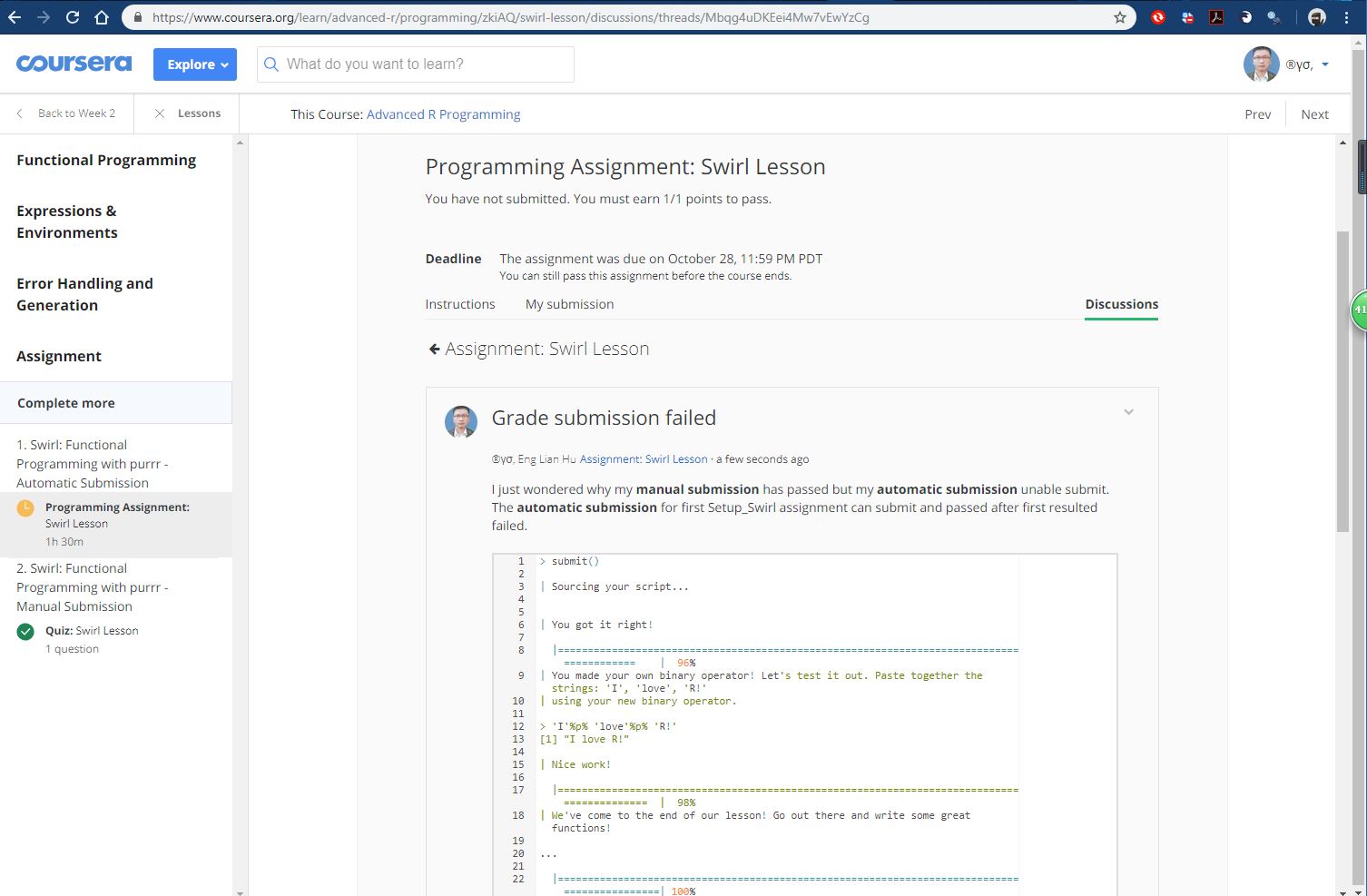Click Swirl: Functional Programming Manual Submission heading

click(92, 587)
